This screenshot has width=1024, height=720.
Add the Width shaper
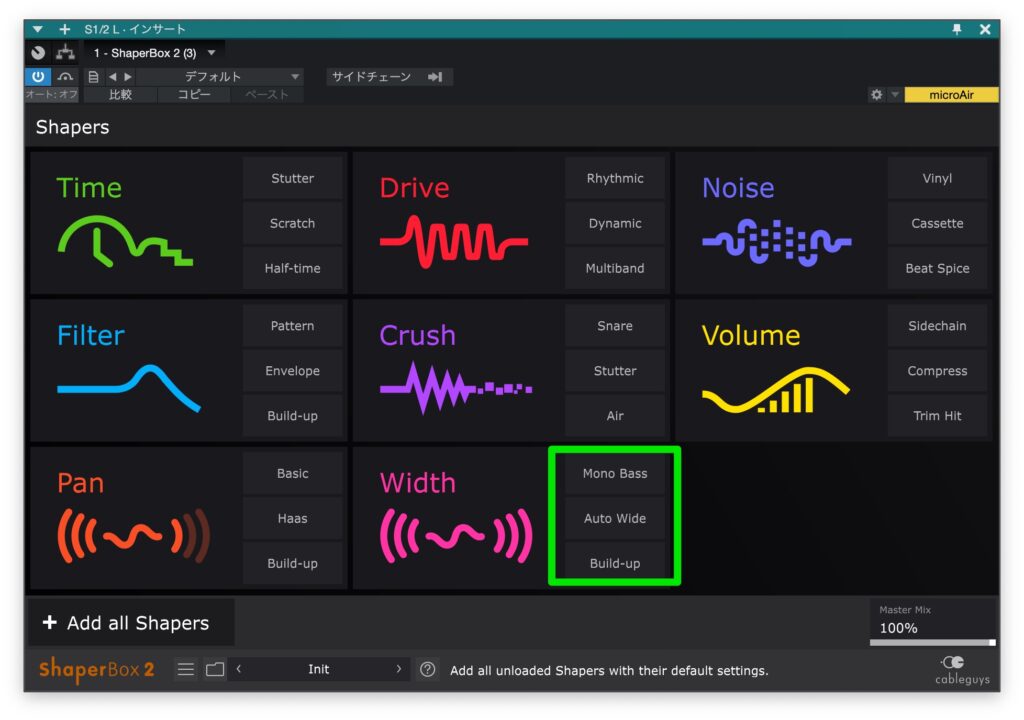pos(452,518)
